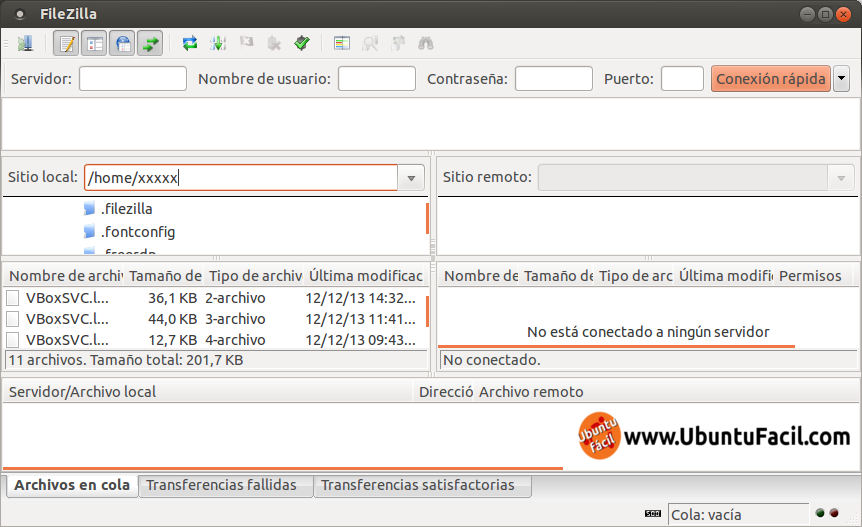Toggle directory comparison icon

click(370, 43)
